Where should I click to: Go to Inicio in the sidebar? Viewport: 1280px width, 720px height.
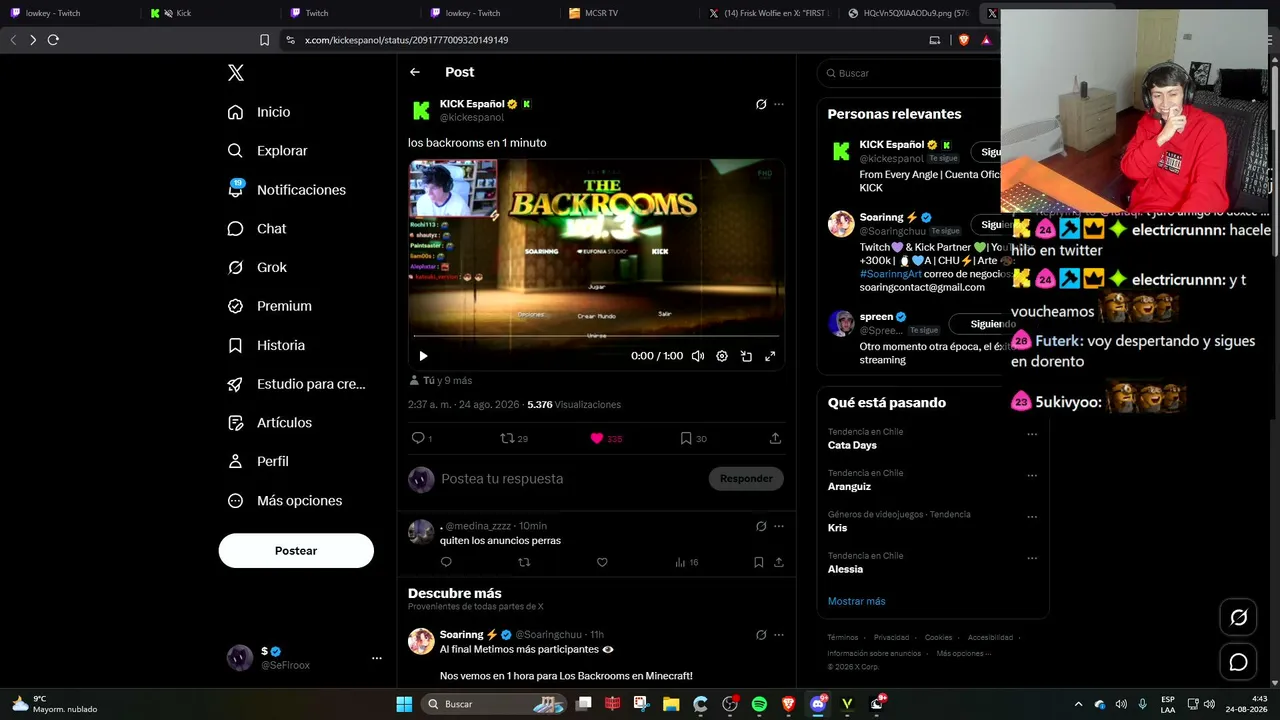point(260,112)
